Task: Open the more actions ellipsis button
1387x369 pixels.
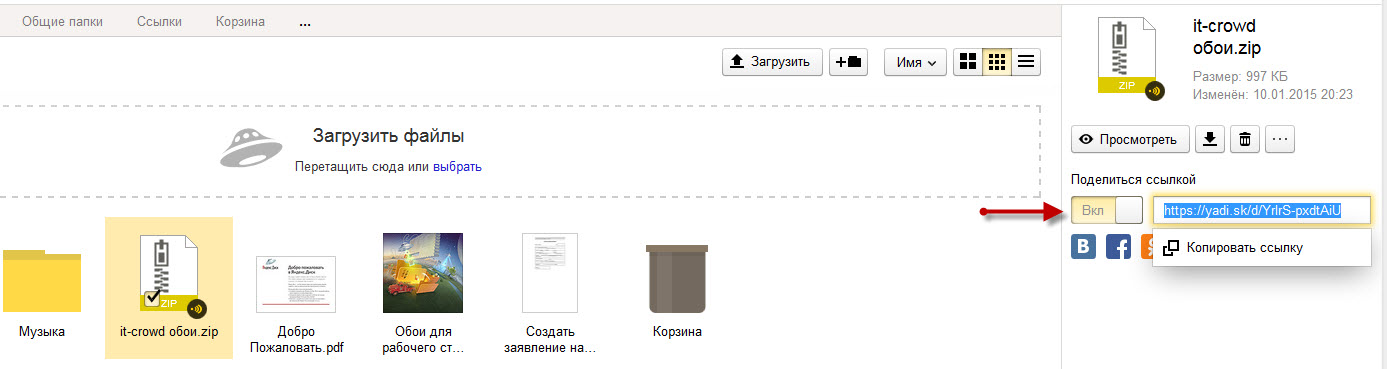Action: pyautogui.click(x=1280, y=139)
